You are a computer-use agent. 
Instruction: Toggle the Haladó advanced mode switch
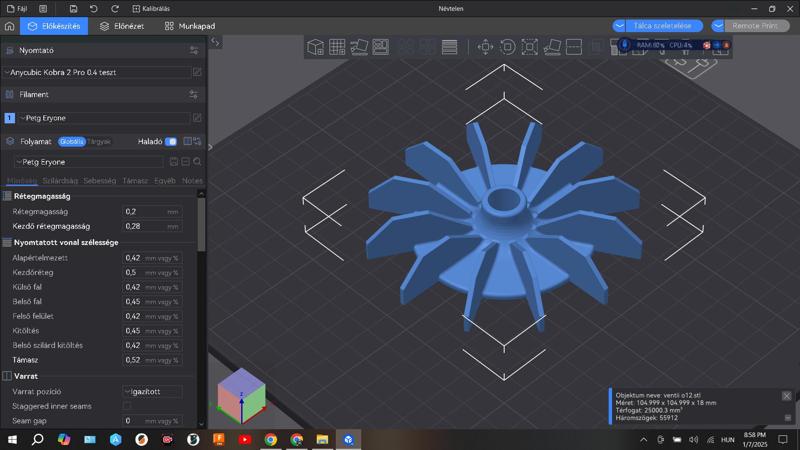[x=171, y=141]
